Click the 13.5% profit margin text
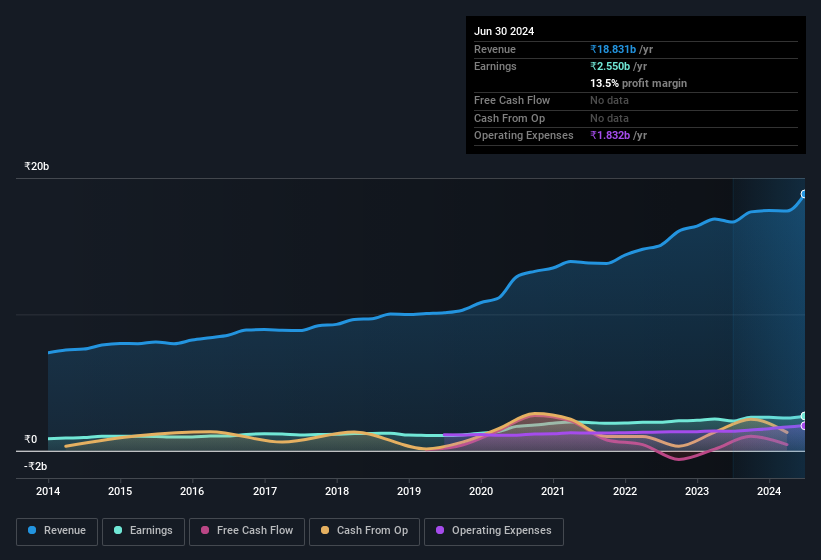The height and width of the screenshot is (560, 821). click(x=638, y=83)
